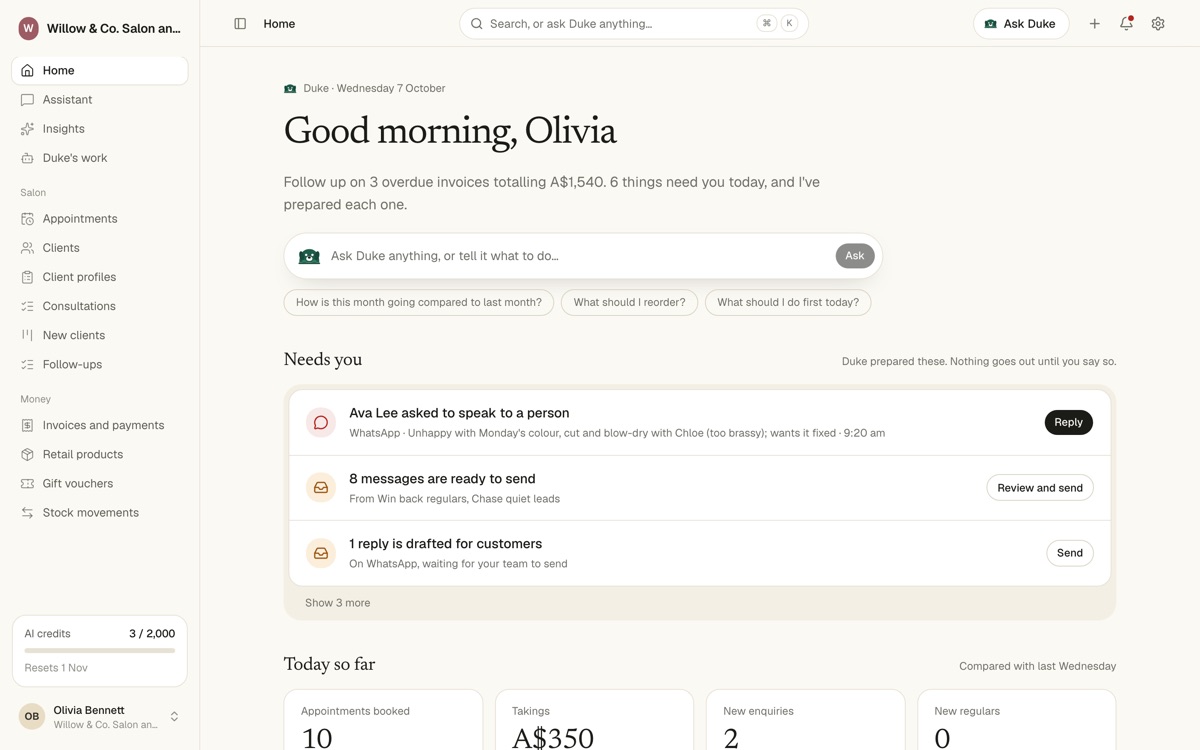Screen dimensions: 1200x750
Task: Click the Ask submit button
Action: pos(855,256)
